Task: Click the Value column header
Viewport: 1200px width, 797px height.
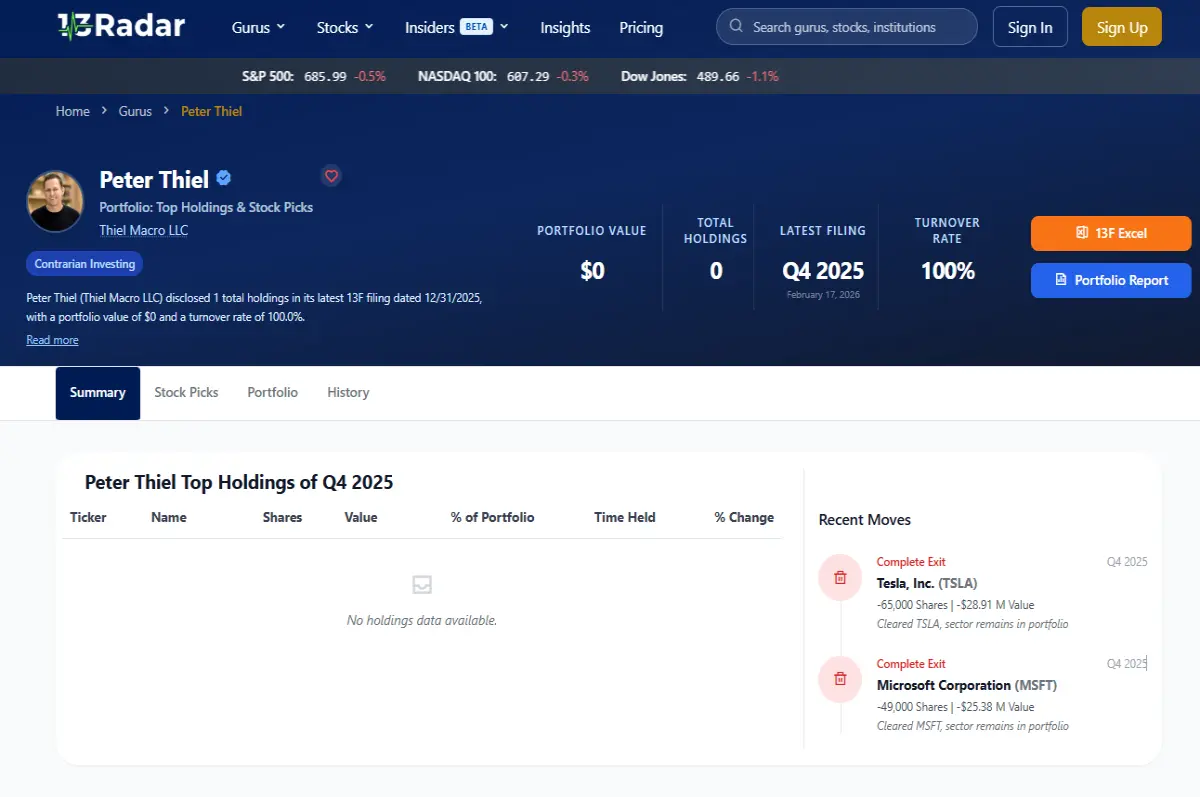Action: click(x=361, y=517)
